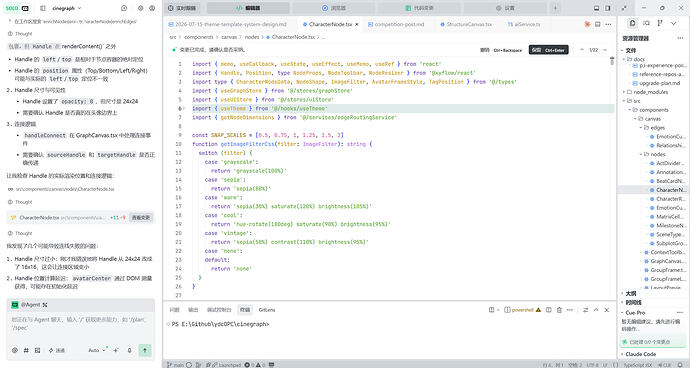Open MilestoneN… file in explorer tree

point(668,225)
